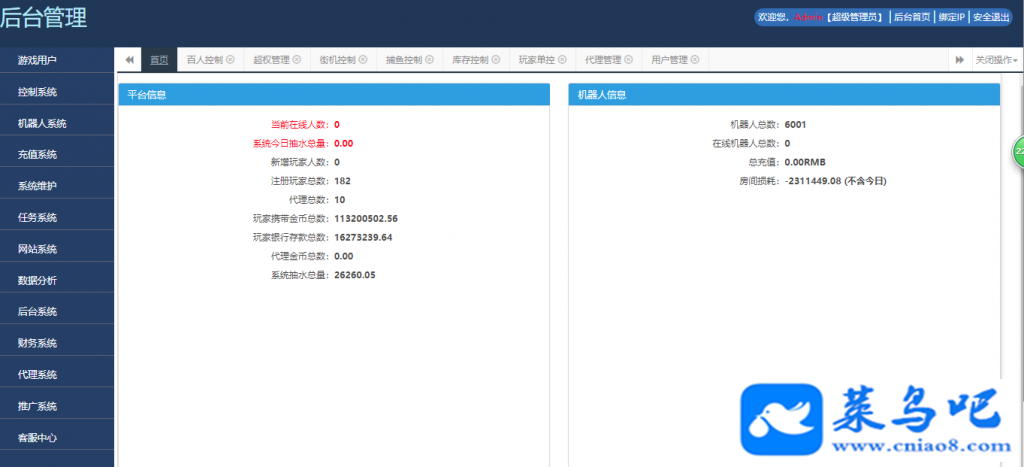Close the 捕鱼控制 tab with its x icon

pos(430,59)
